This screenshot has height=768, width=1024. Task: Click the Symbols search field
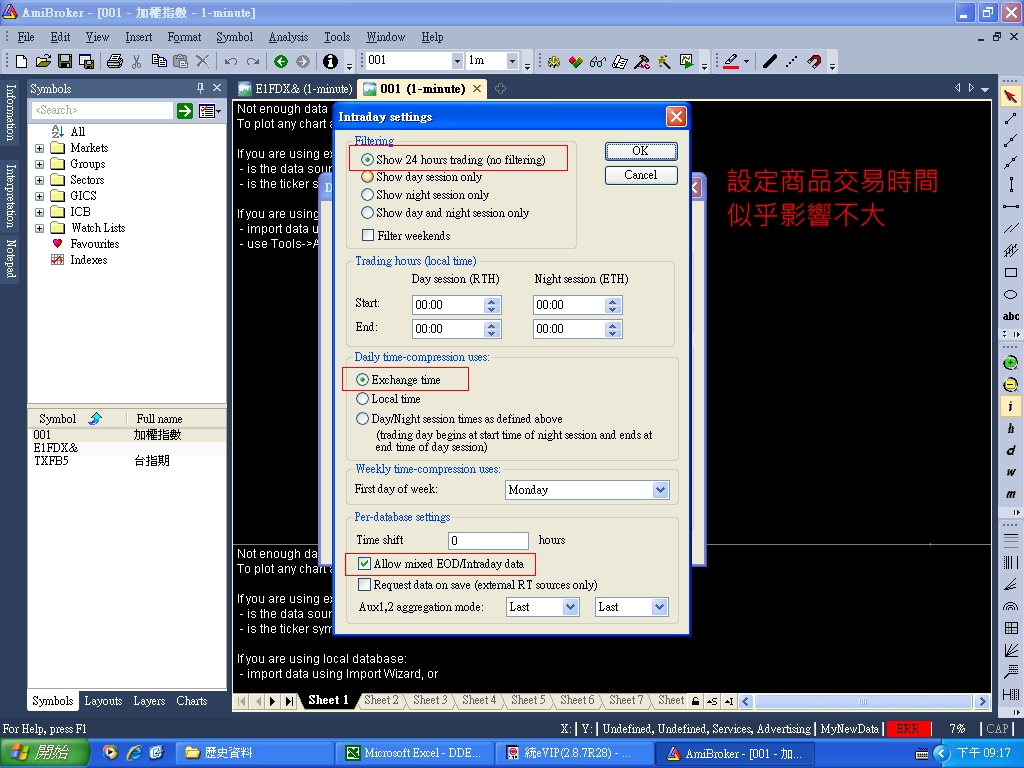point(103,110)
